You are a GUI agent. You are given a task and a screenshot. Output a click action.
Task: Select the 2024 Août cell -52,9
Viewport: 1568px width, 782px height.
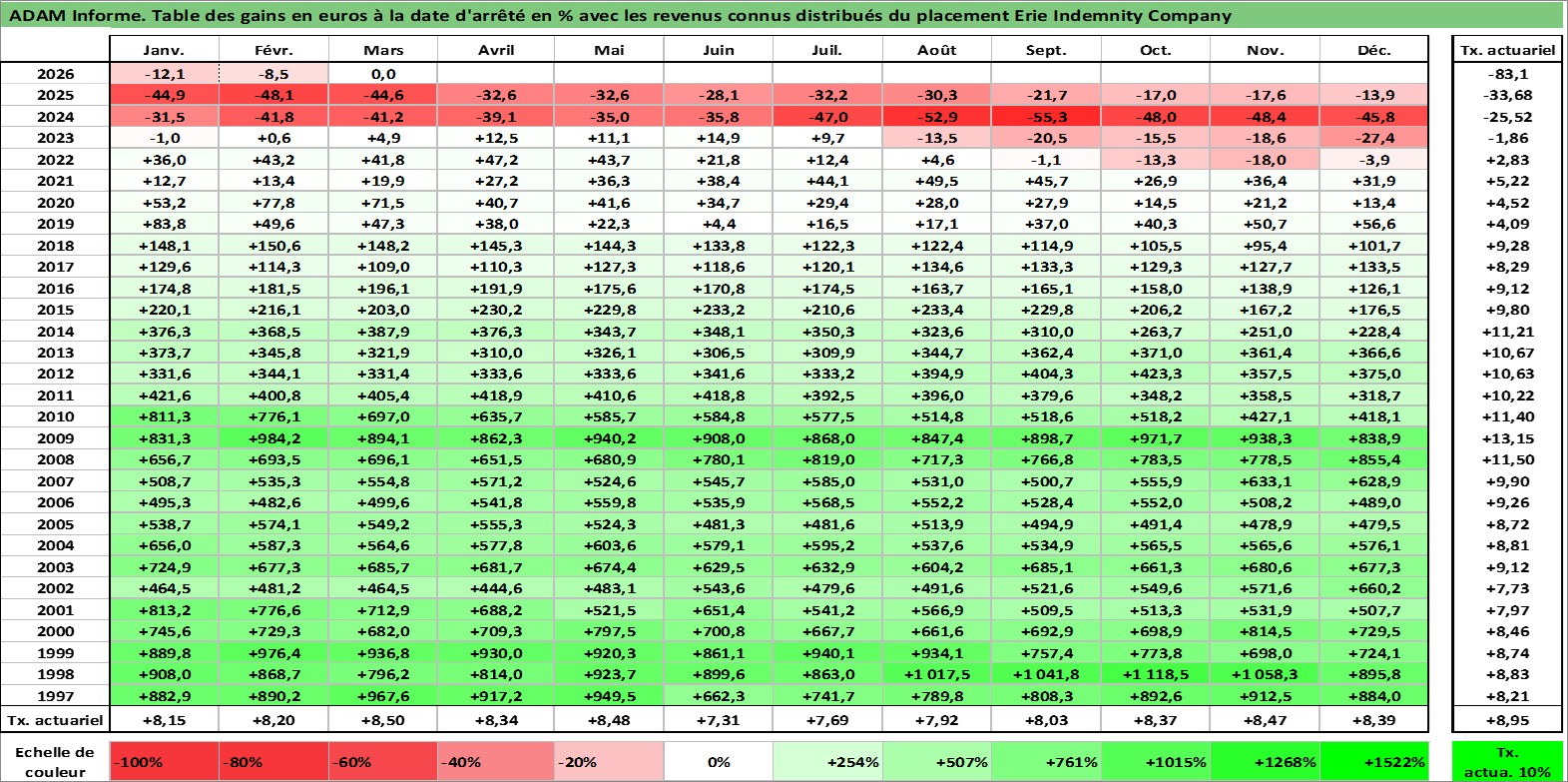[937, 117]
